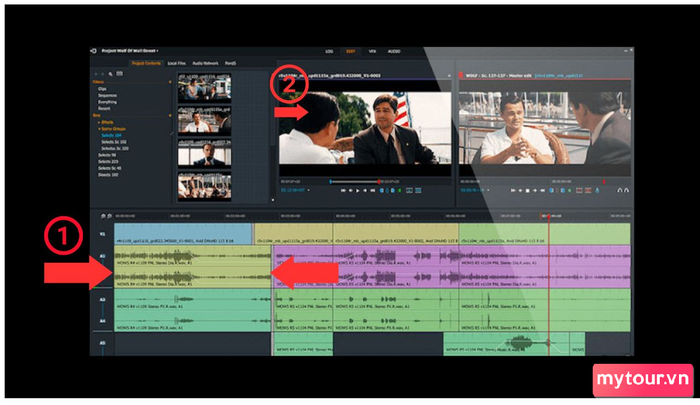Toggle the V1 video track
This screenshot has width=700, height=405.
coord(102,234)
